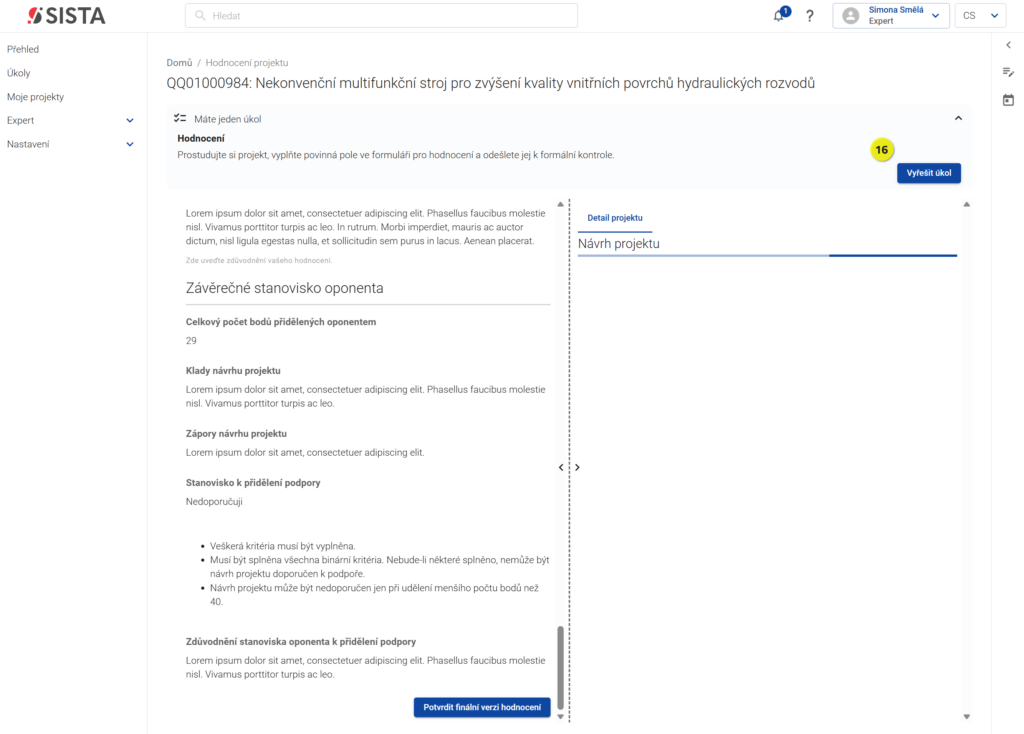Click the form scrollbar up arrow
The image size is (1024, 734).
[560, 204]
